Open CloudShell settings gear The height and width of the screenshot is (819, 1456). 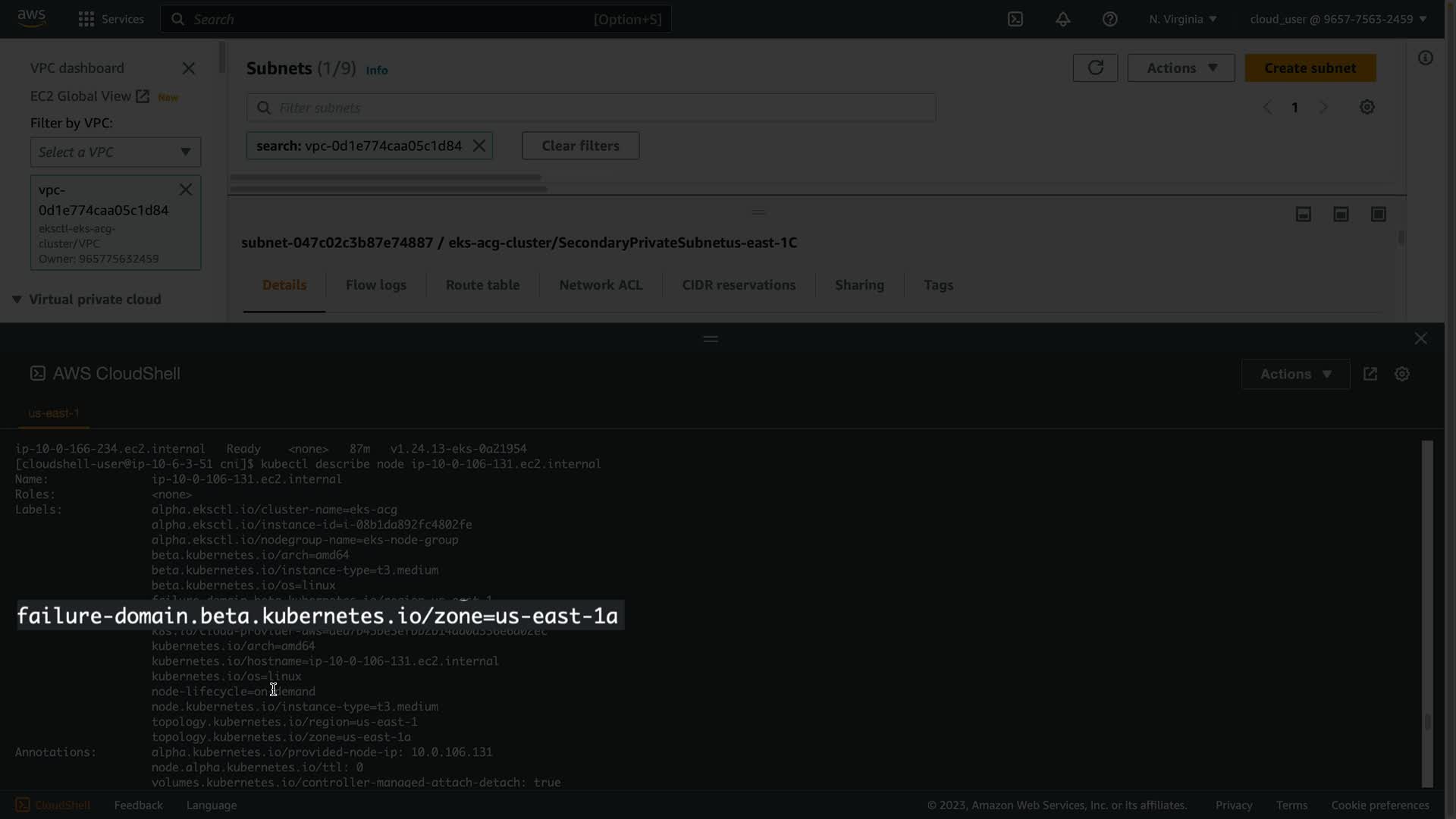point(1401,374)
